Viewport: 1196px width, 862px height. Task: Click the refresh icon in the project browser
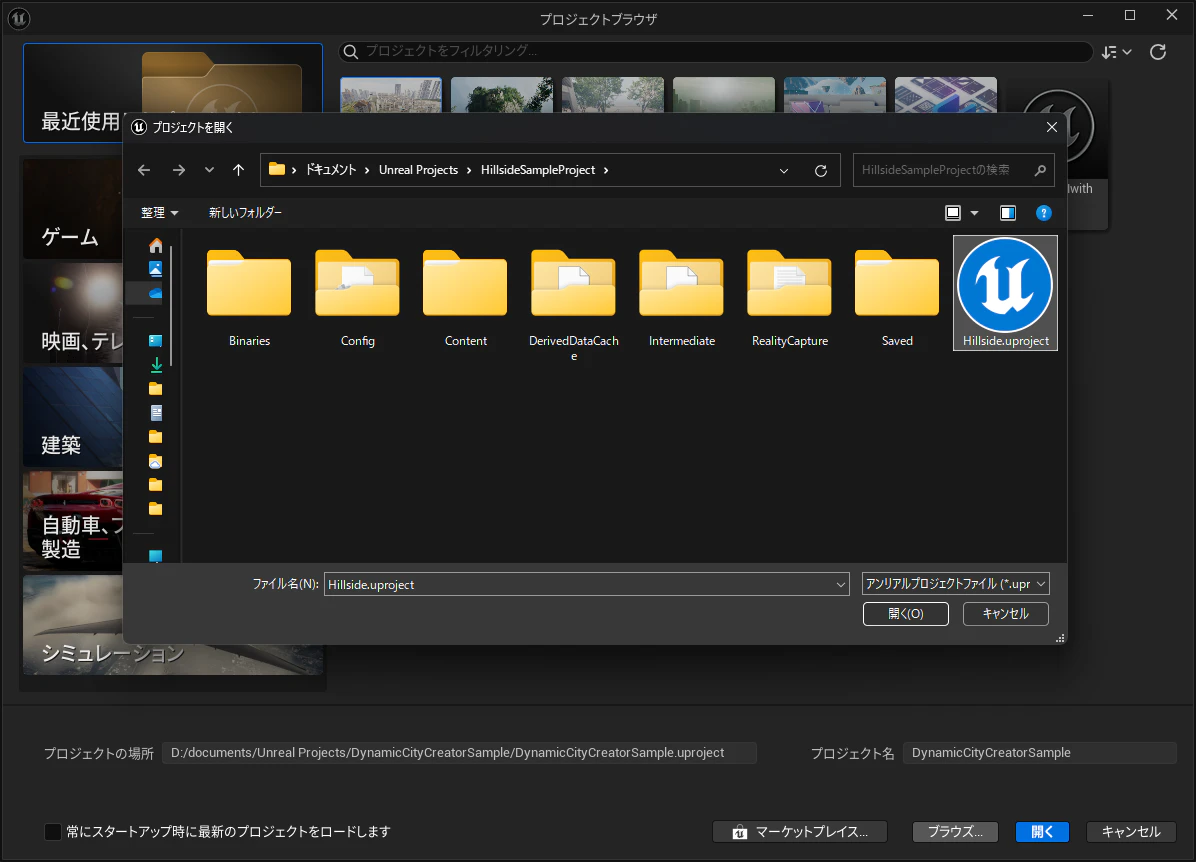tap(1158, 52)
